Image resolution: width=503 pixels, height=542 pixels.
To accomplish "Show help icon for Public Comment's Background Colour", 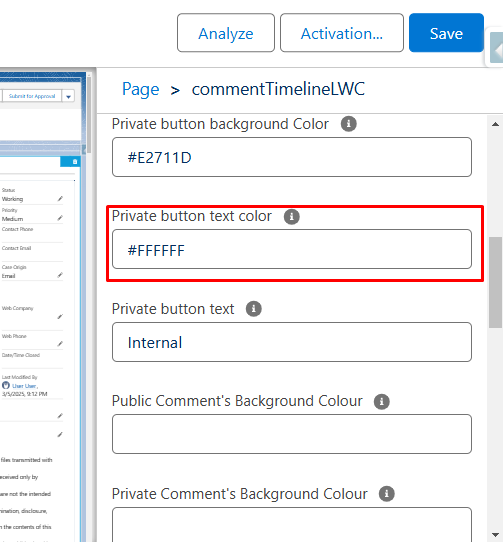I will pos(382,402).
